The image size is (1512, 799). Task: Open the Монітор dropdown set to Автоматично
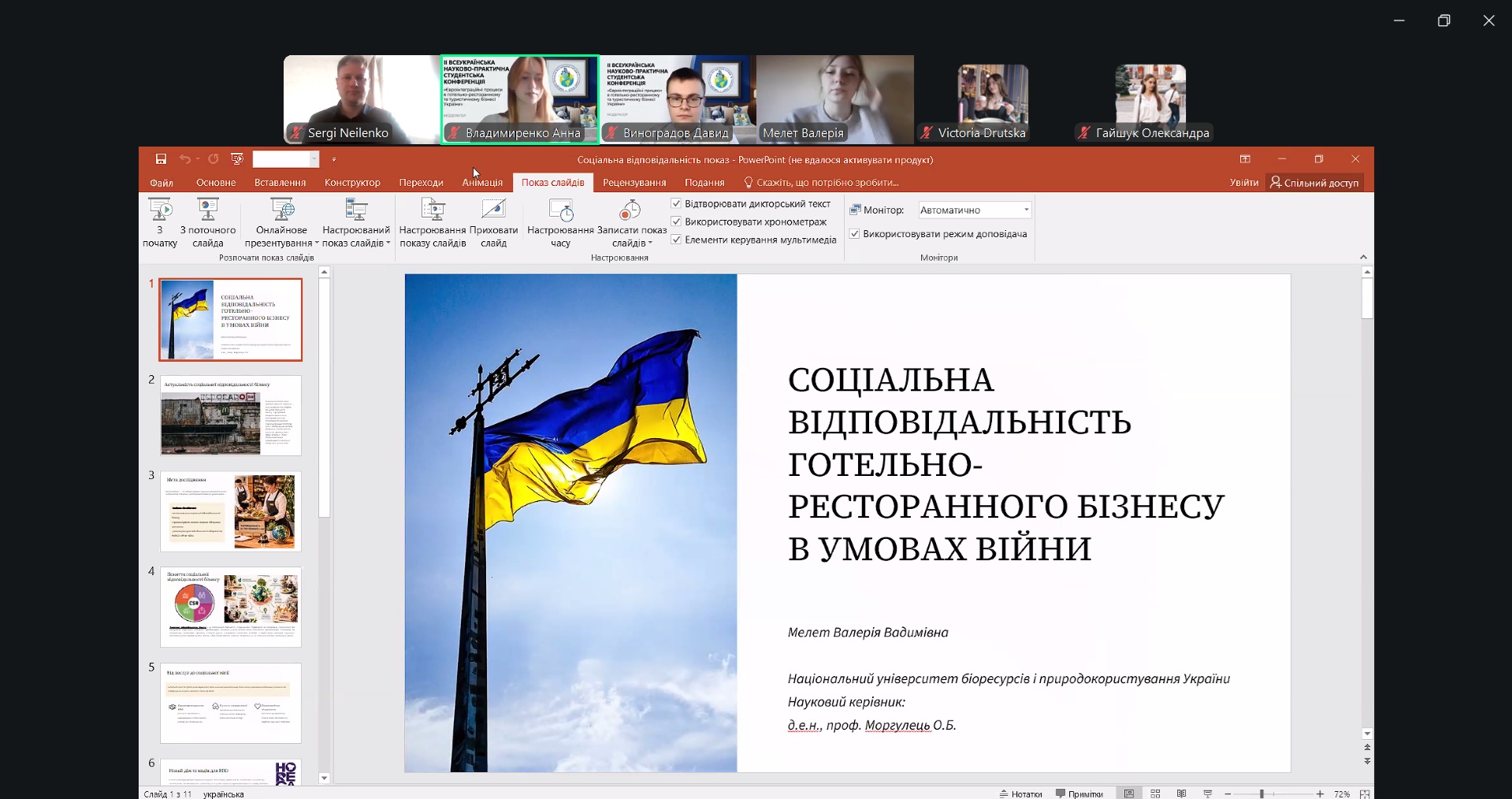[975, 210]
